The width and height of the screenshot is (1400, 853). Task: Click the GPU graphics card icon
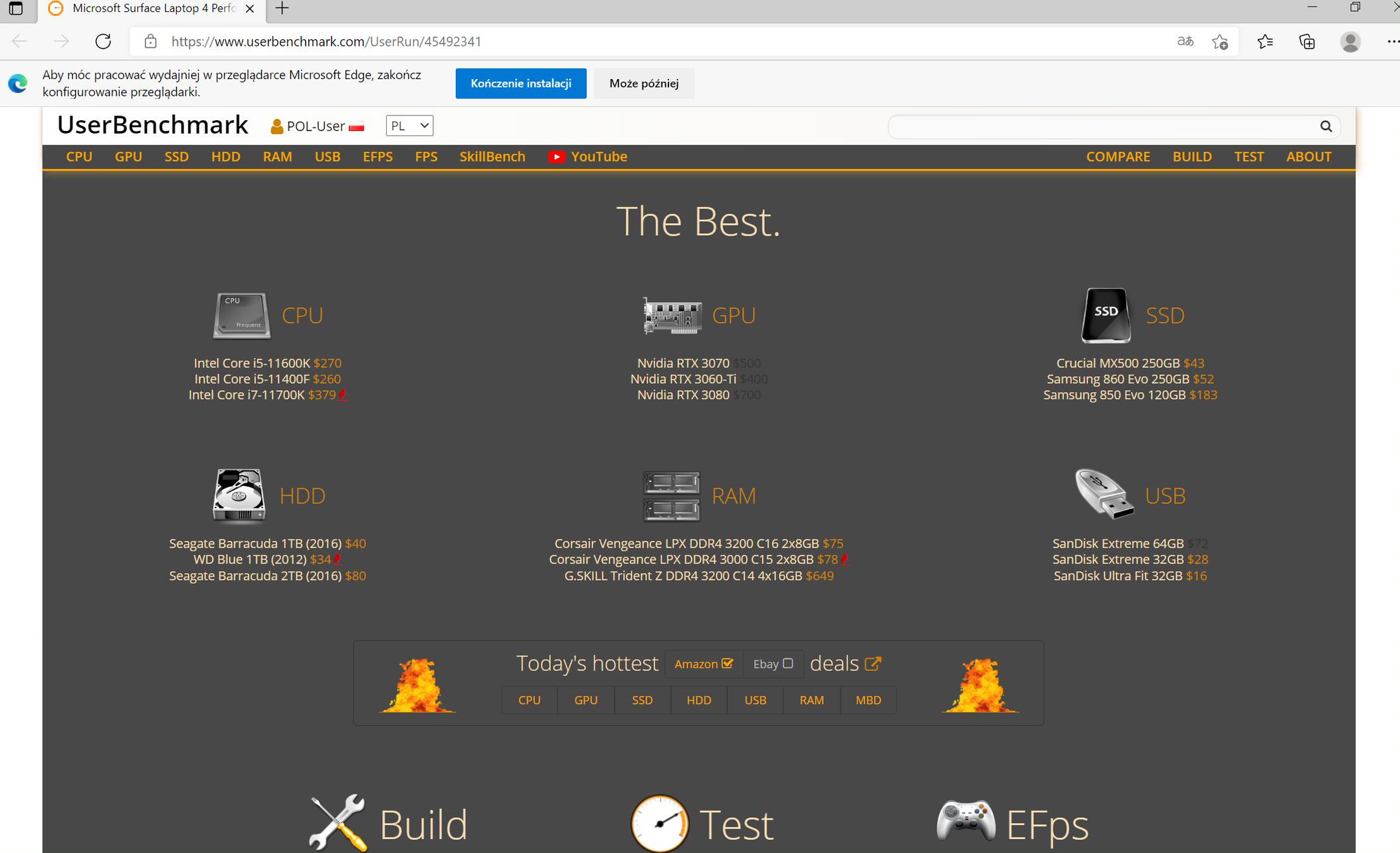pyautogui.click(x=672, y=316)
